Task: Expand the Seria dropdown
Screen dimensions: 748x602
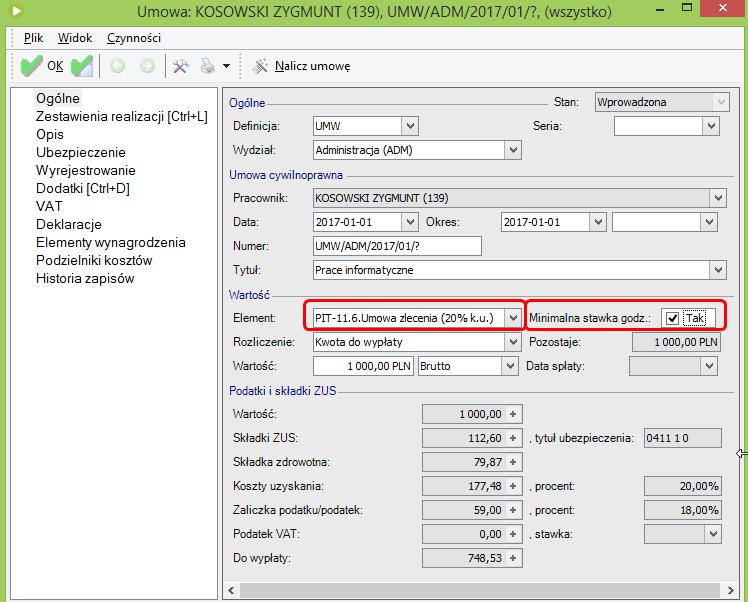Action: 711,126
